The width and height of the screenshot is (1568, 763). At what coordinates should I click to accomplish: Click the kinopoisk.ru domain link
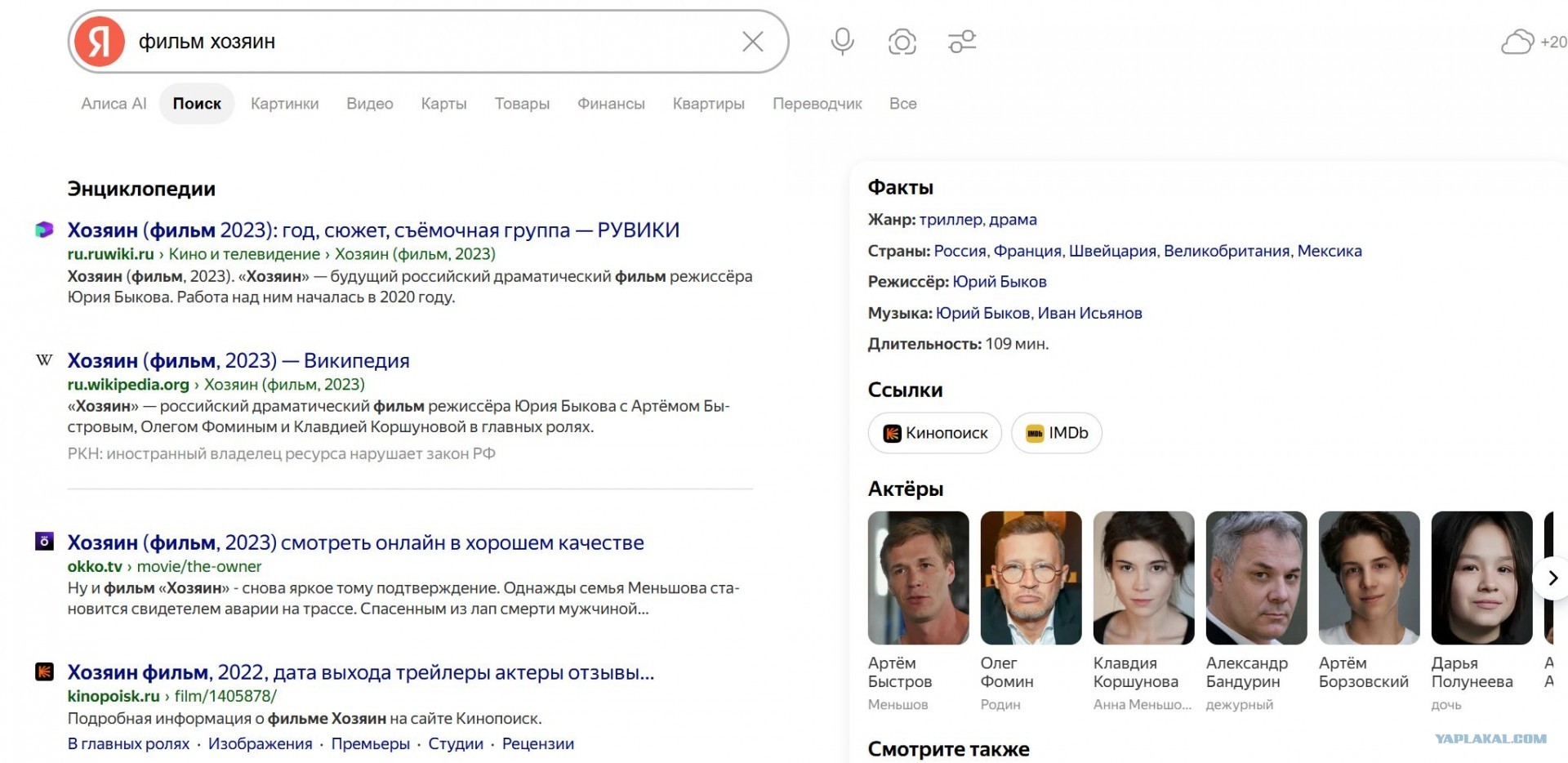click(x=114, y=696)
